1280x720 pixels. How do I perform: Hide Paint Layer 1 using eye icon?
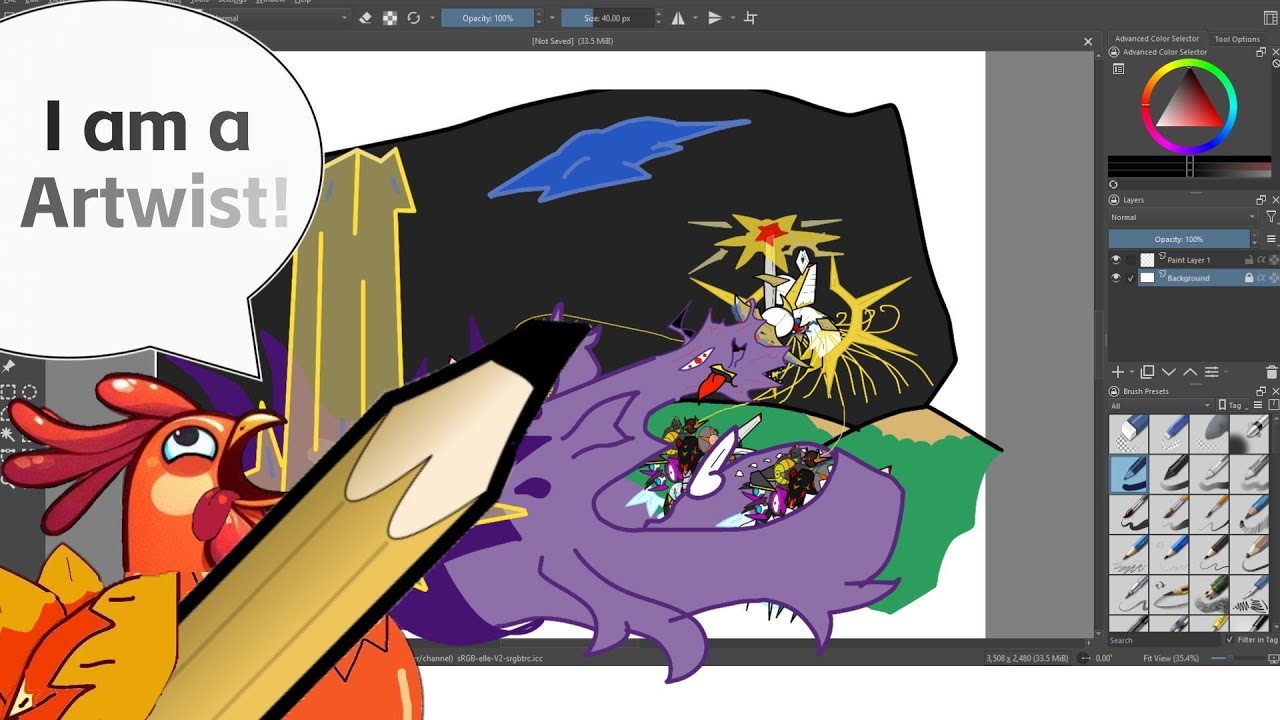coord(1116,259)
